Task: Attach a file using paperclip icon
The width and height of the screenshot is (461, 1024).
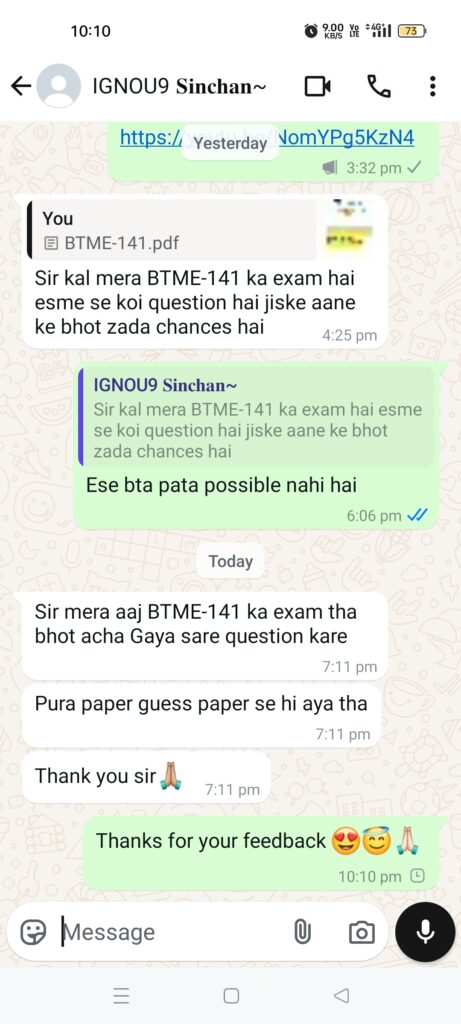Action: click(302, 932)
